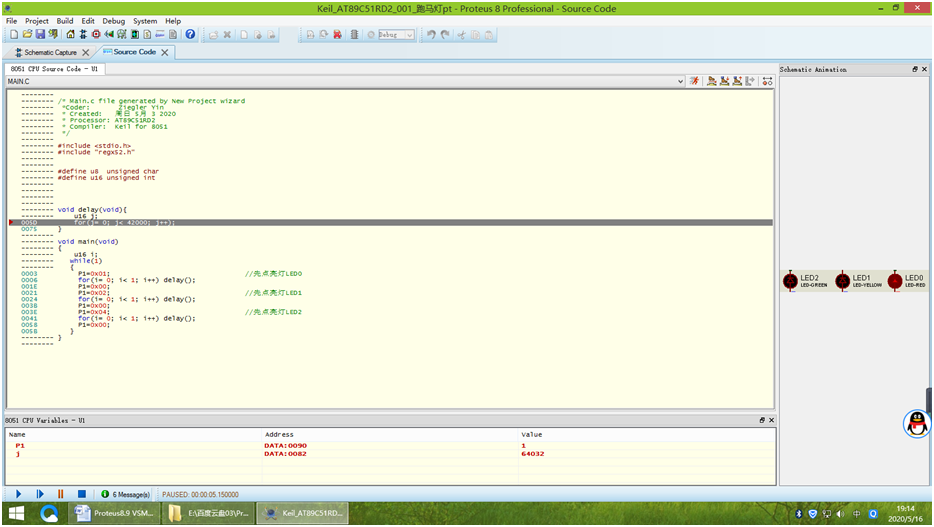Viewport: 934px width, 527px height.
Task: Stop the simulation
Action: tap(82, 494)
